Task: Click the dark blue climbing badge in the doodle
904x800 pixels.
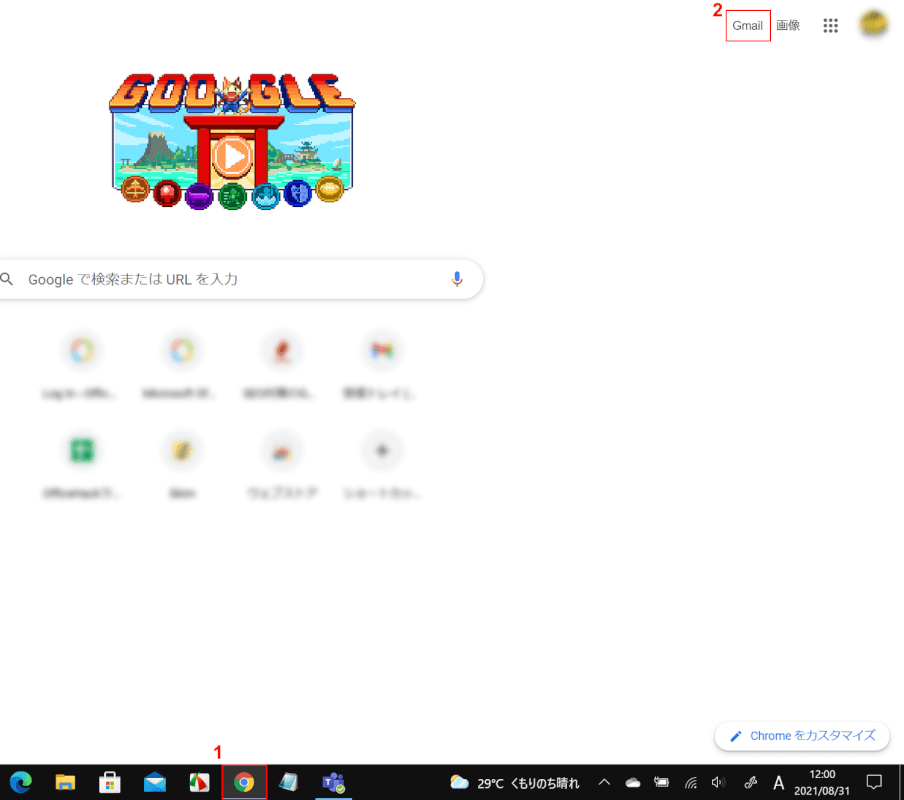Action: (x=297, y=193)
